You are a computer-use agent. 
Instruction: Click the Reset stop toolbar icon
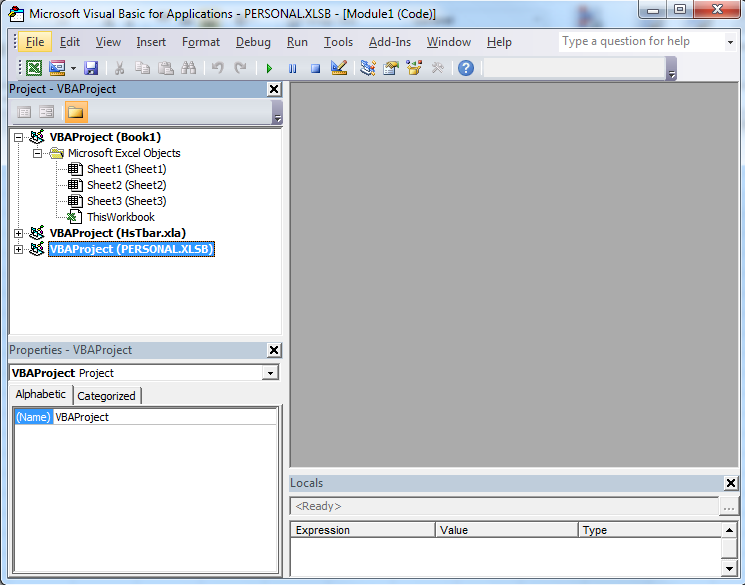click(x=315, y=68)
